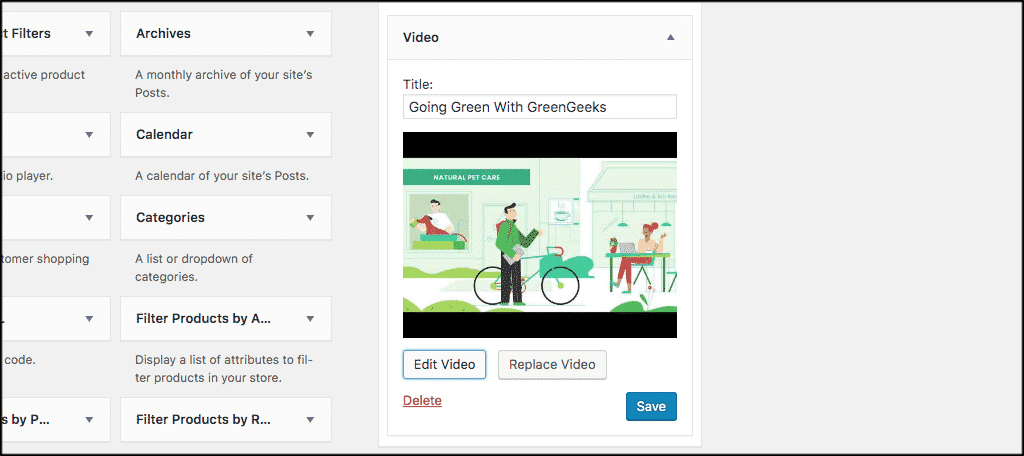
Task: Expand the widget arrow left of Filter Products by R
Action: point(89,419)
